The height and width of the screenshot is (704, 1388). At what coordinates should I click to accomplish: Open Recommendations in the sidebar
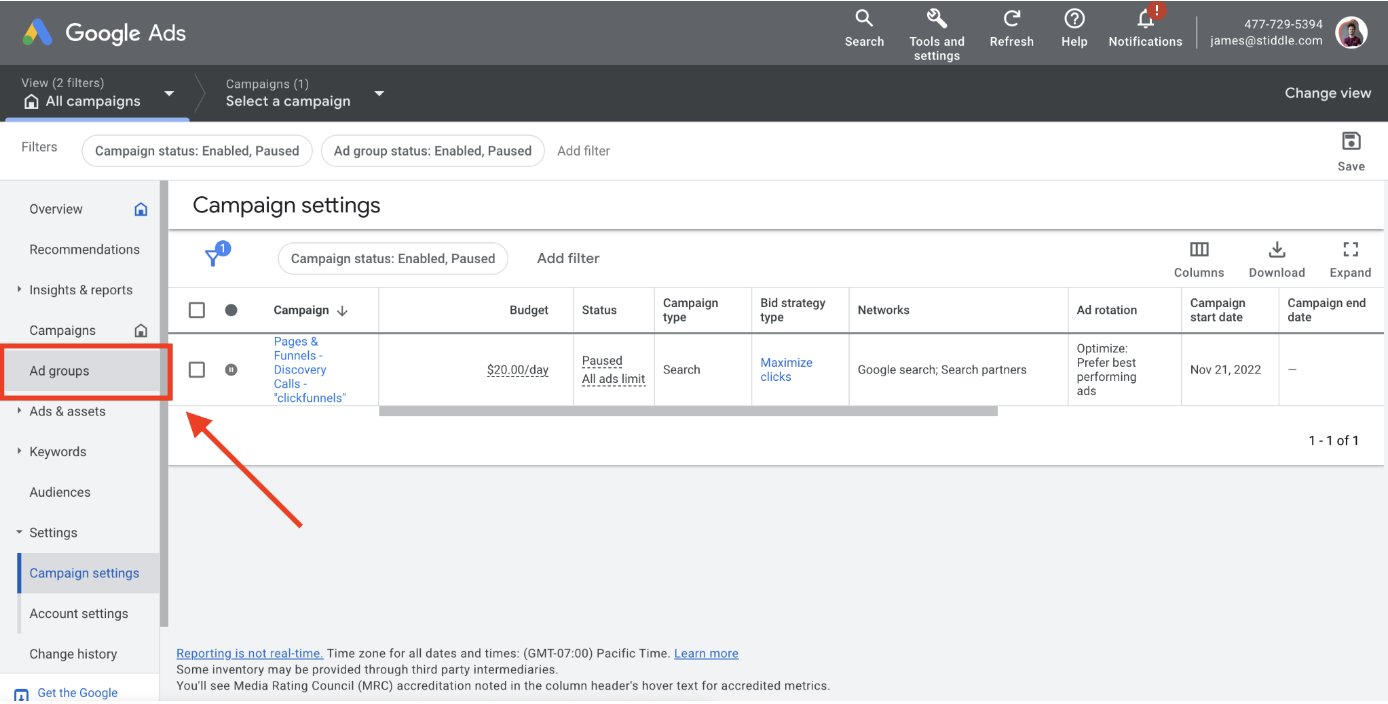[x=85, y=250]
